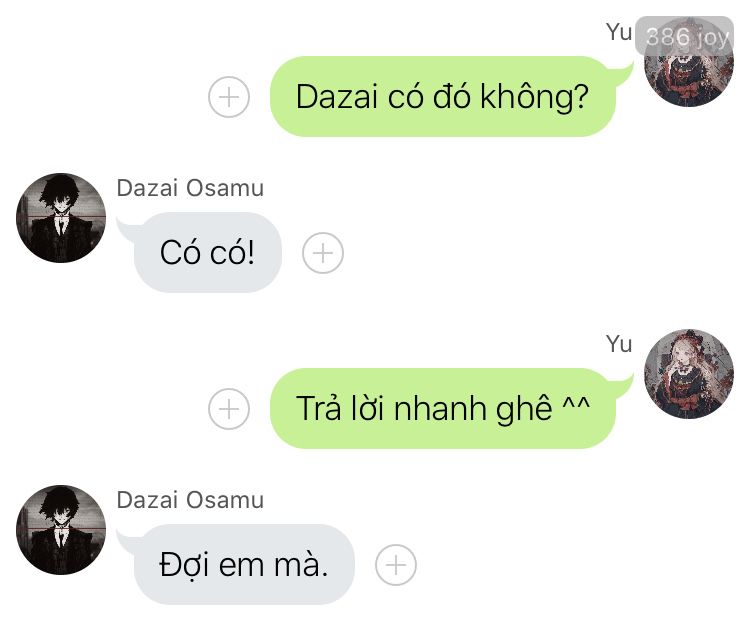The width and height of the screenshot is (750, 633).
Task: Click the "386 joy" badge
Action: pos(684,36)
